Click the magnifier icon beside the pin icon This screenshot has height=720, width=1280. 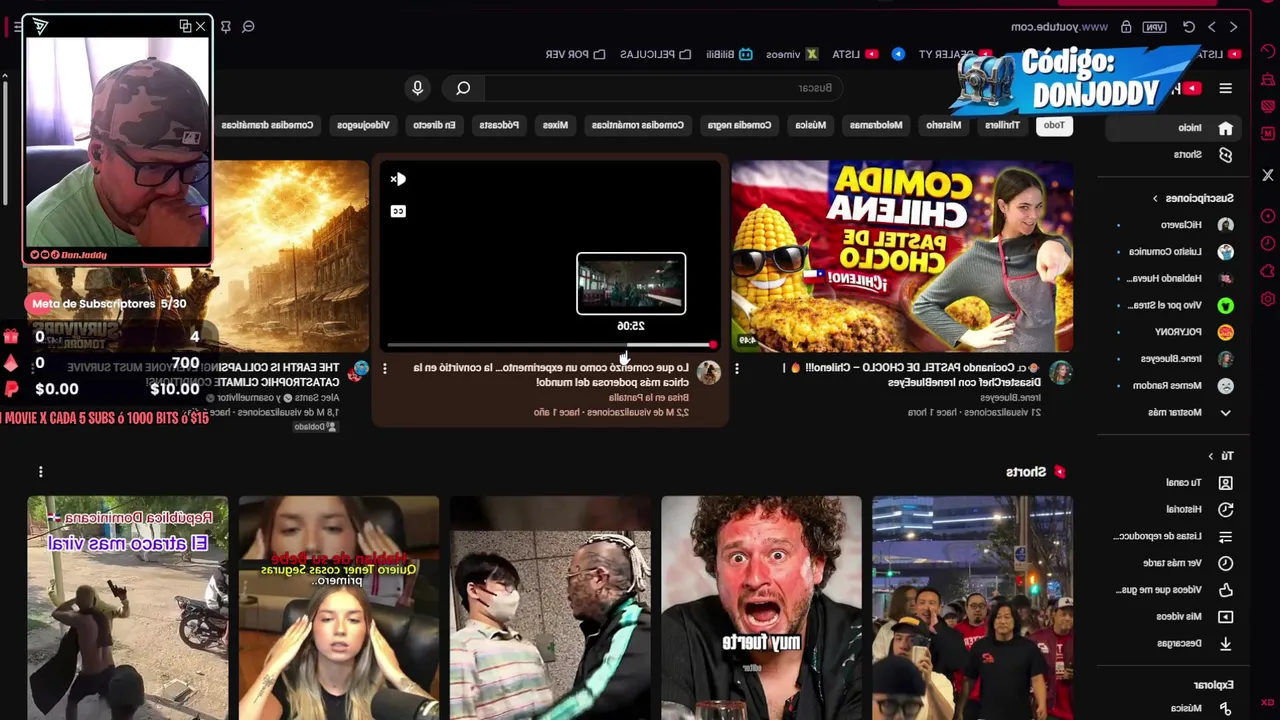248,27
